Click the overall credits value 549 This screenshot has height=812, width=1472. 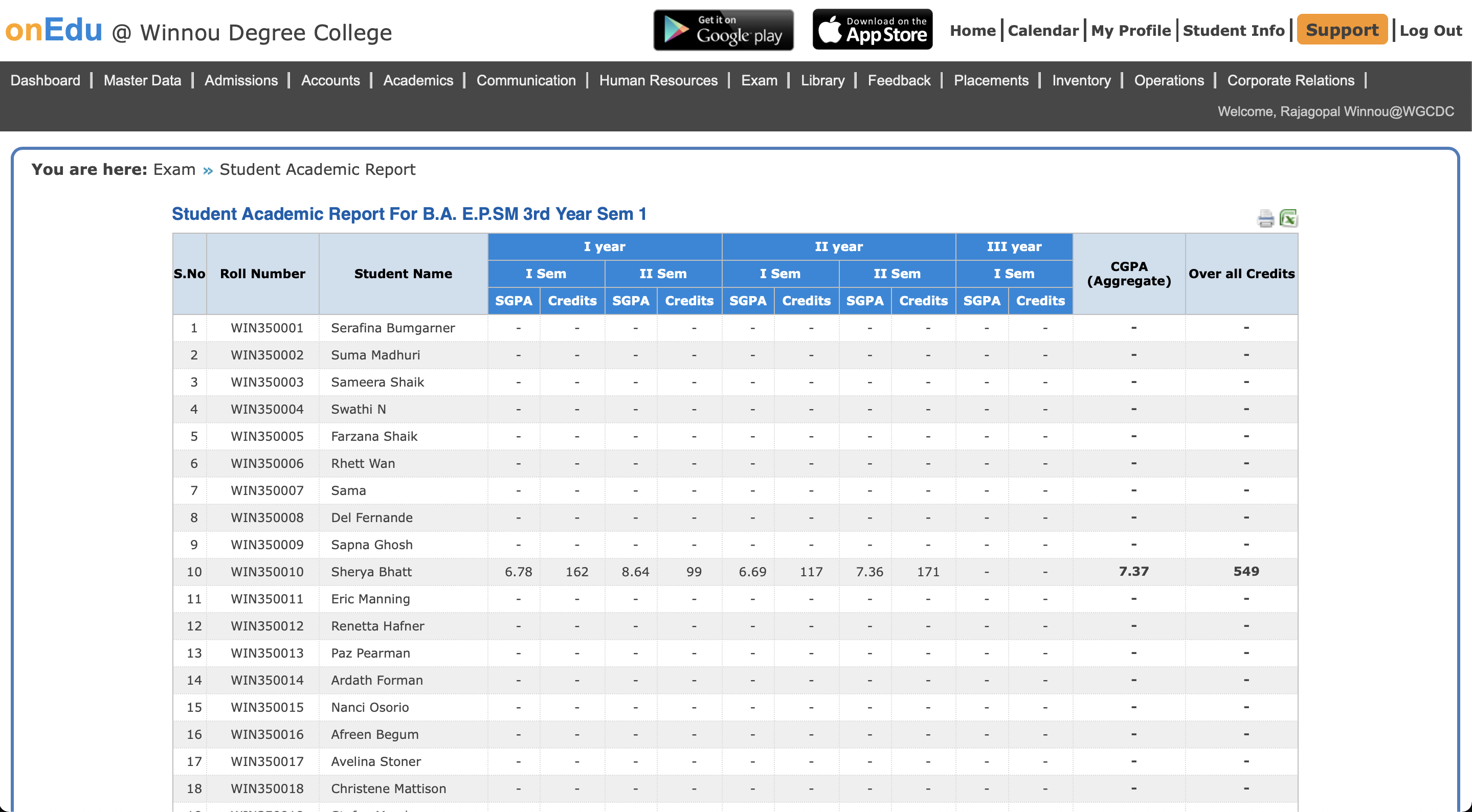[x=1246, y=572]
